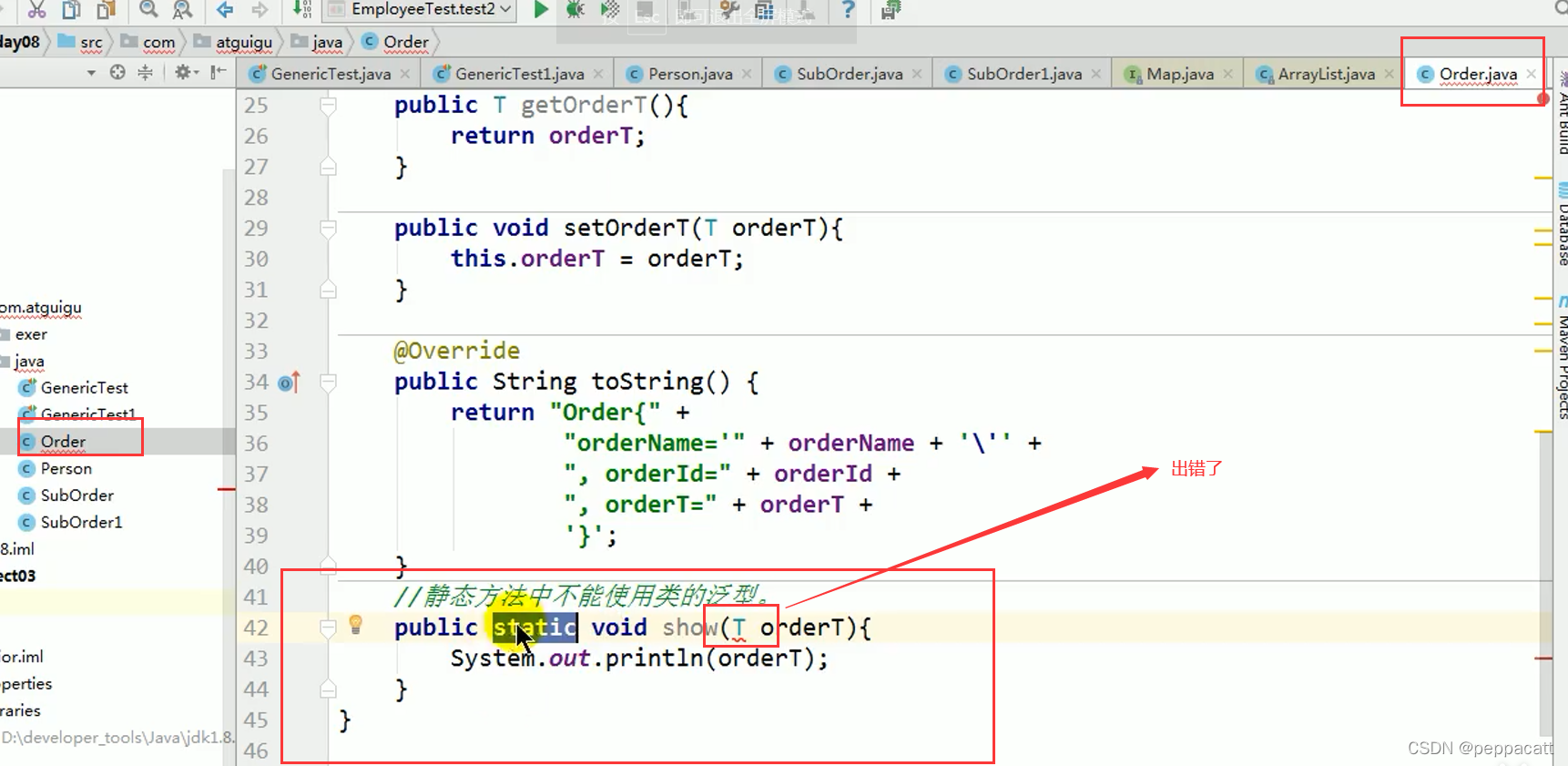Click Scroll from Source target icon

[x=117, y=72]
